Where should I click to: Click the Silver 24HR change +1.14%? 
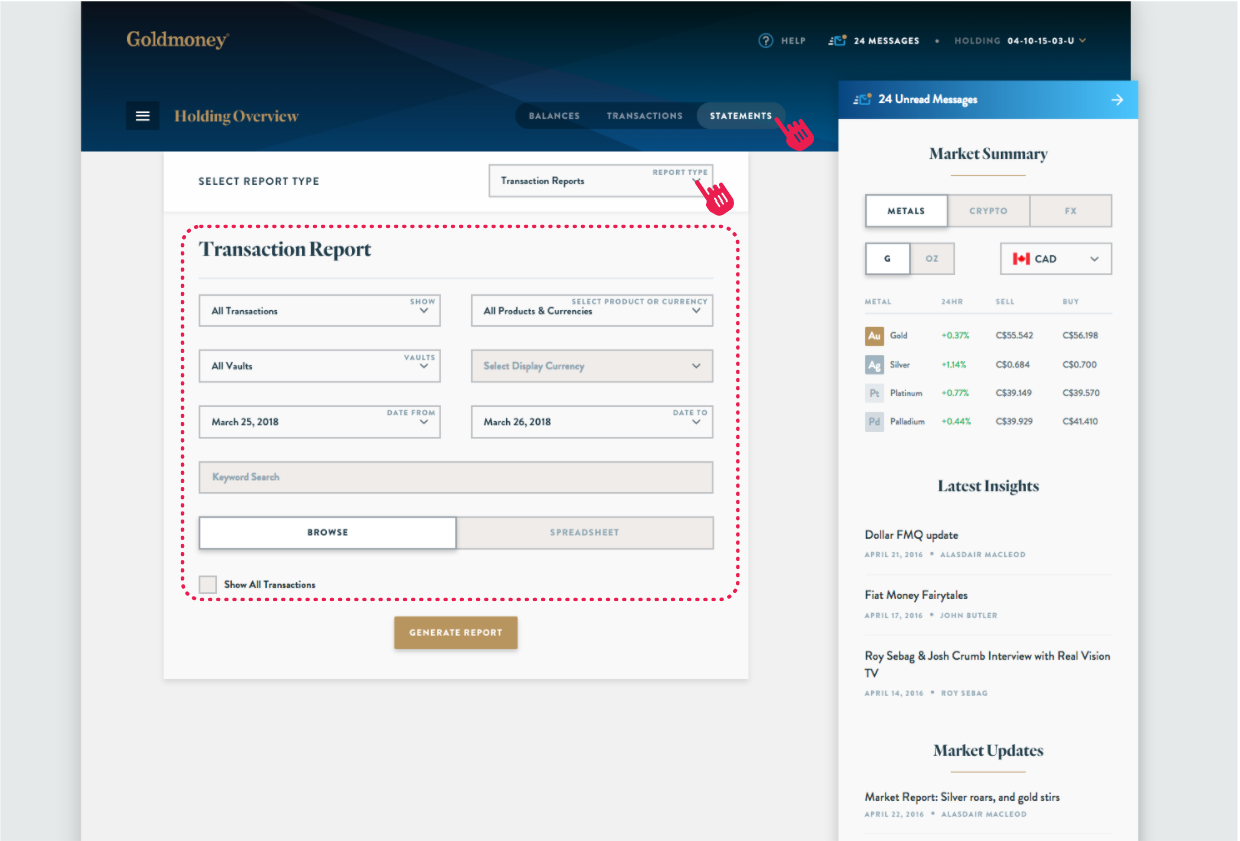955,365
